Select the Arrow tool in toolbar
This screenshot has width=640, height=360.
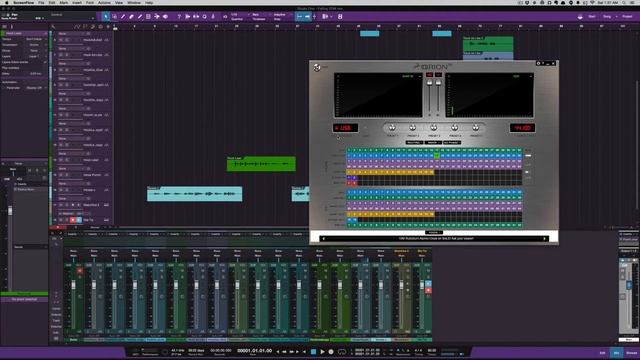106,17
